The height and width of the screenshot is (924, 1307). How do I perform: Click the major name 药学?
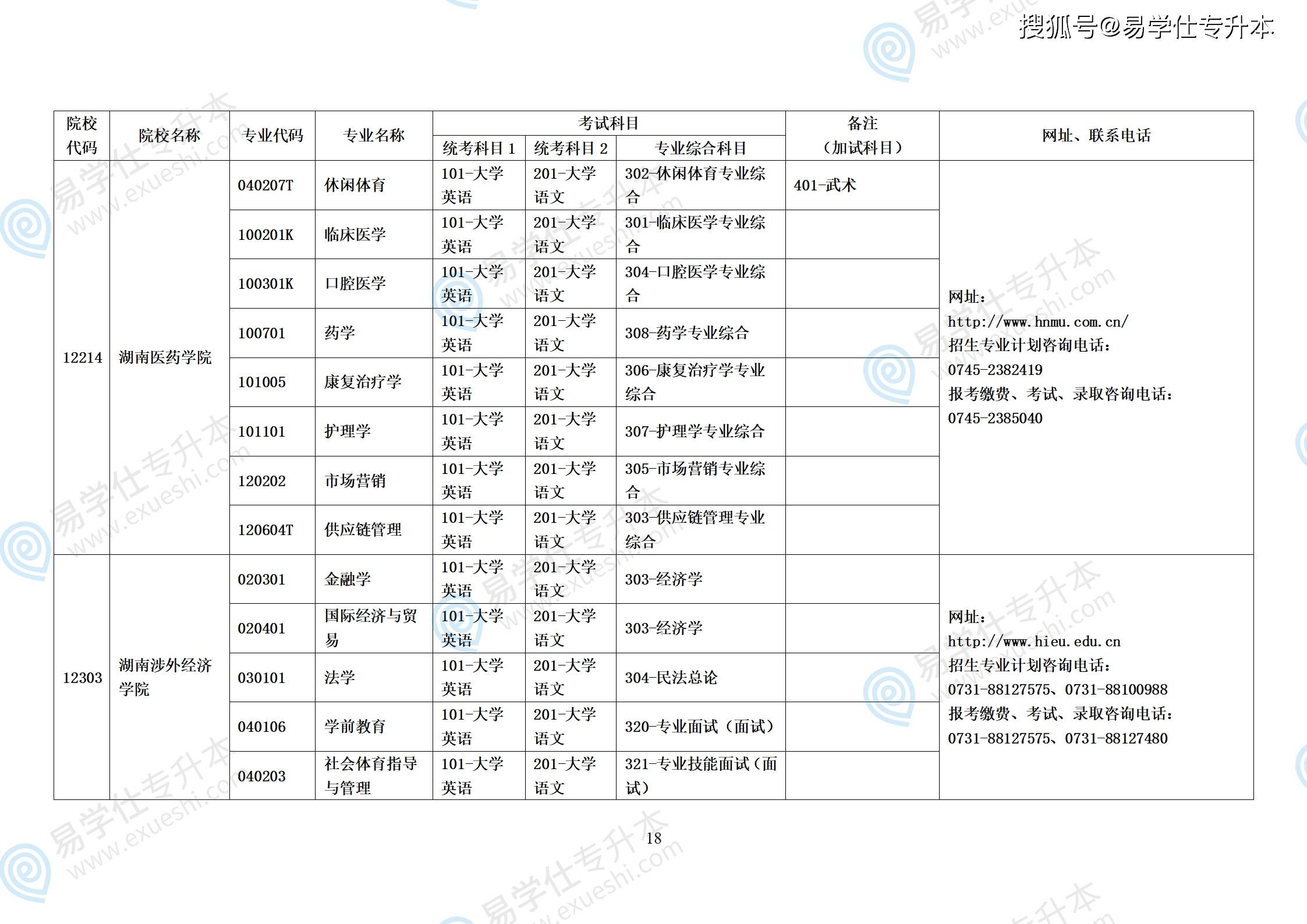[339, 333]
